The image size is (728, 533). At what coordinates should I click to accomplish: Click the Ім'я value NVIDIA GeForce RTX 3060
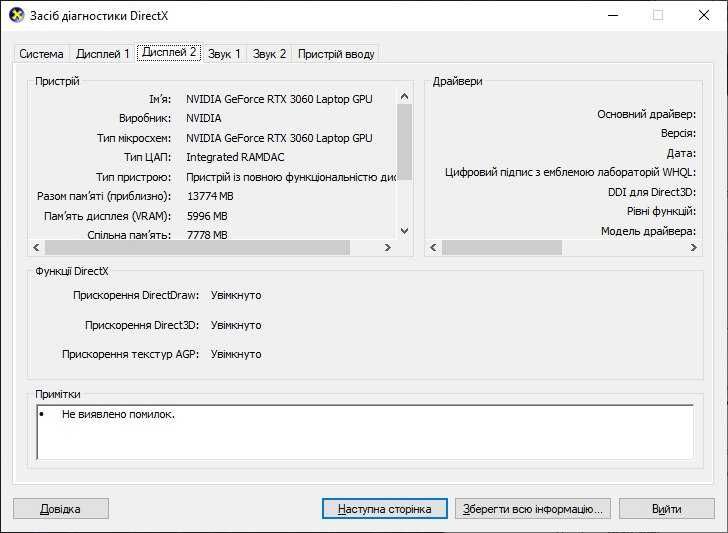279,99
